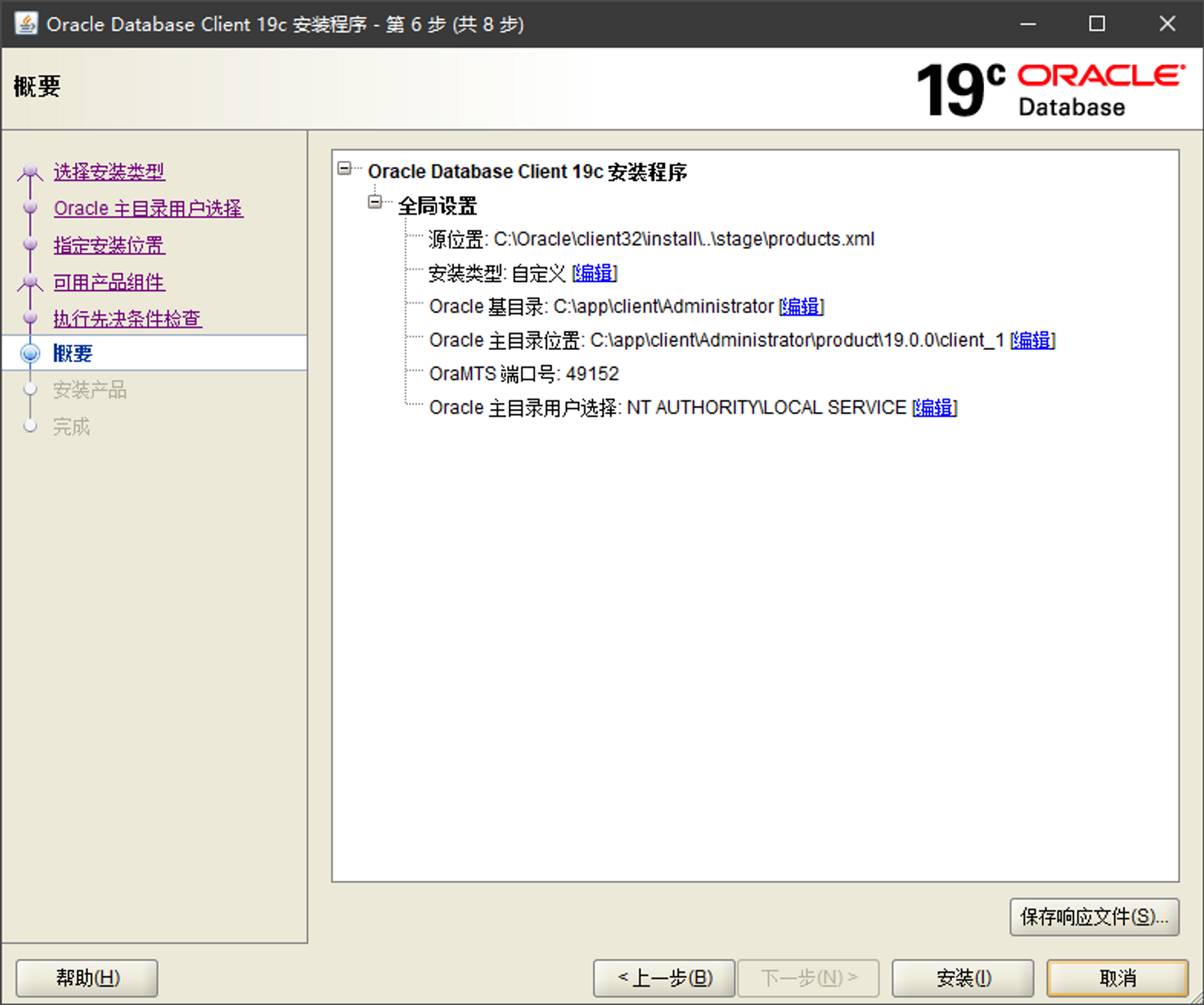
Task: Edit the Oracle 主目录用户选择 value
Action: click(x=934, y=408)
